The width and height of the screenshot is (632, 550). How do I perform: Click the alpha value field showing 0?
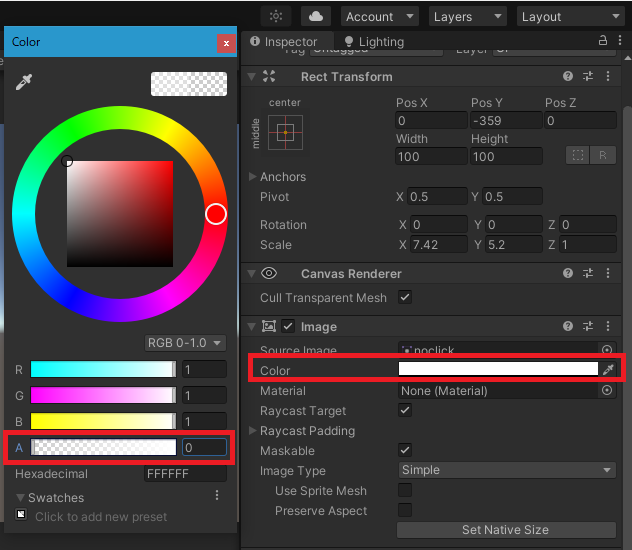tap(204, 447)
